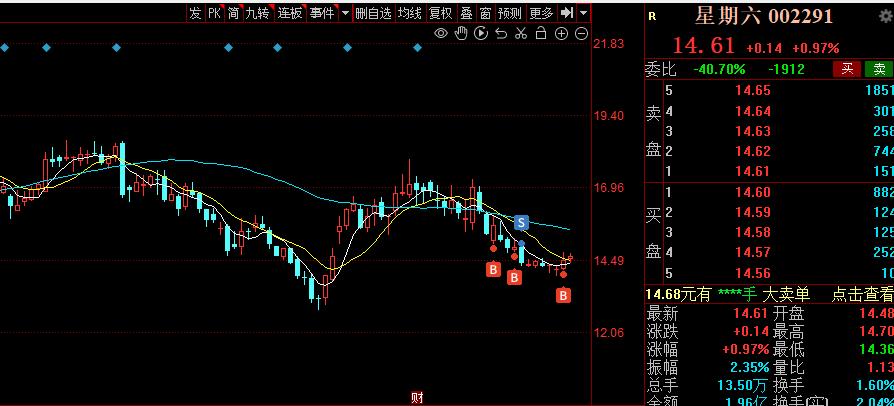Click the 简 toolbar button
This screenshot has height=406, width=894.
[x=233, y=13]
